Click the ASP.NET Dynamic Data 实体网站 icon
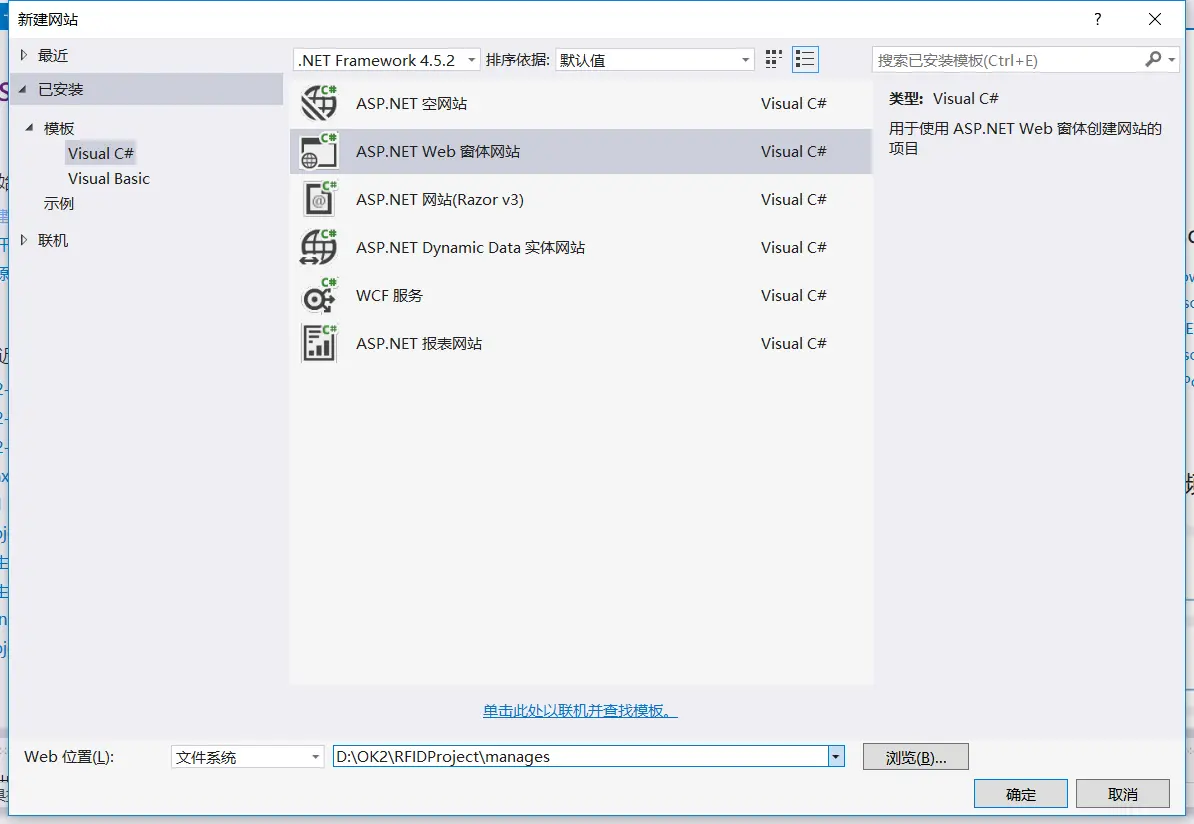 [319, 247]
